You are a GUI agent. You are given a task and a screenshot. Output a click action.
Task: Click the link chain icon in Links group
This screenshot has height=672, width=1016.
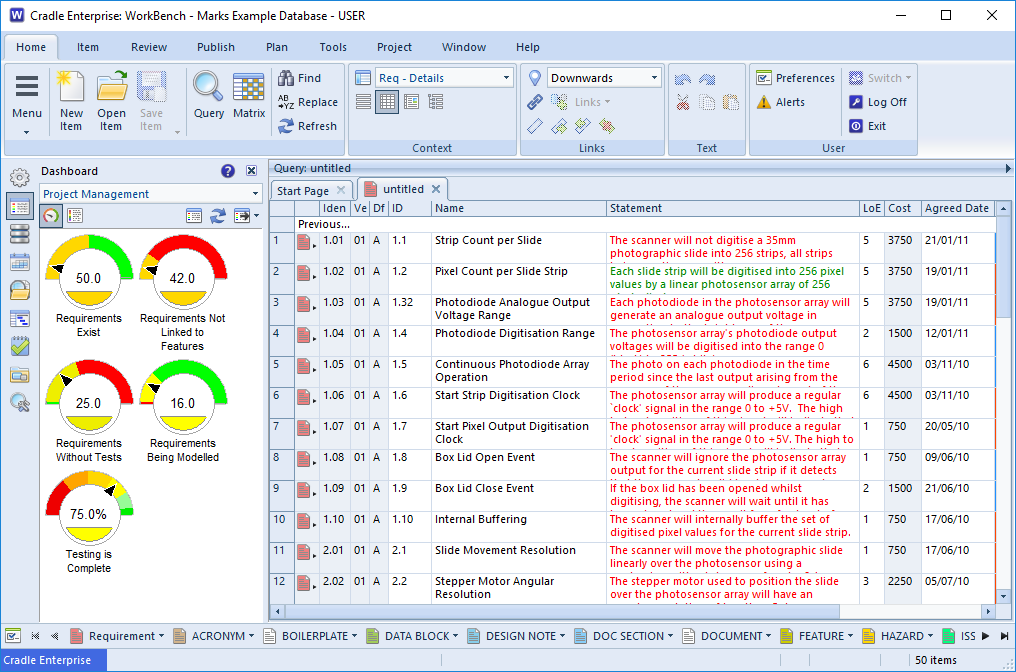[x=535, y=102]
